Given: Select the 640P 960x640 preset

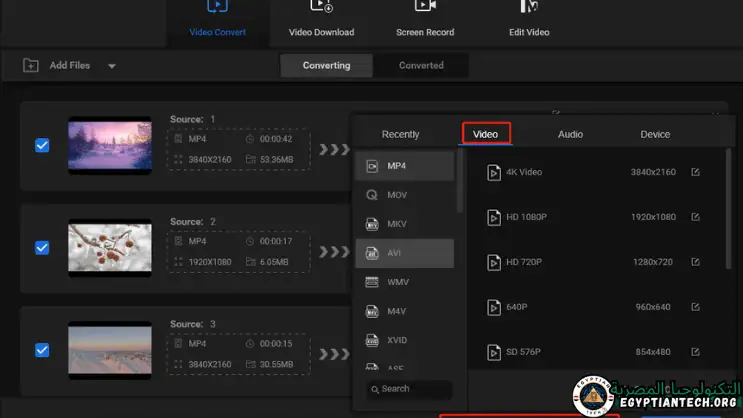Looking at the screenshot, I should tap(595, 307).
